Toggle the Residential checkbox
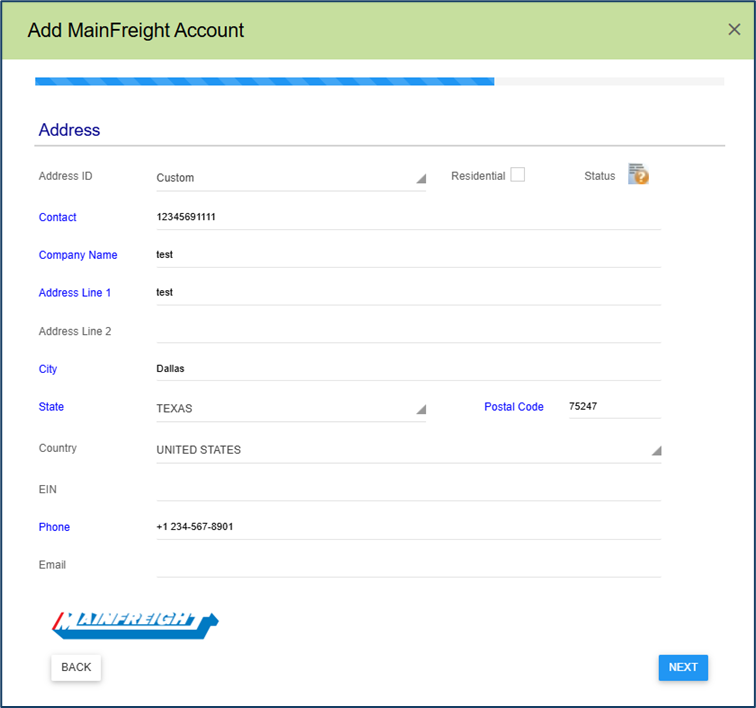 tap(517, 175)
